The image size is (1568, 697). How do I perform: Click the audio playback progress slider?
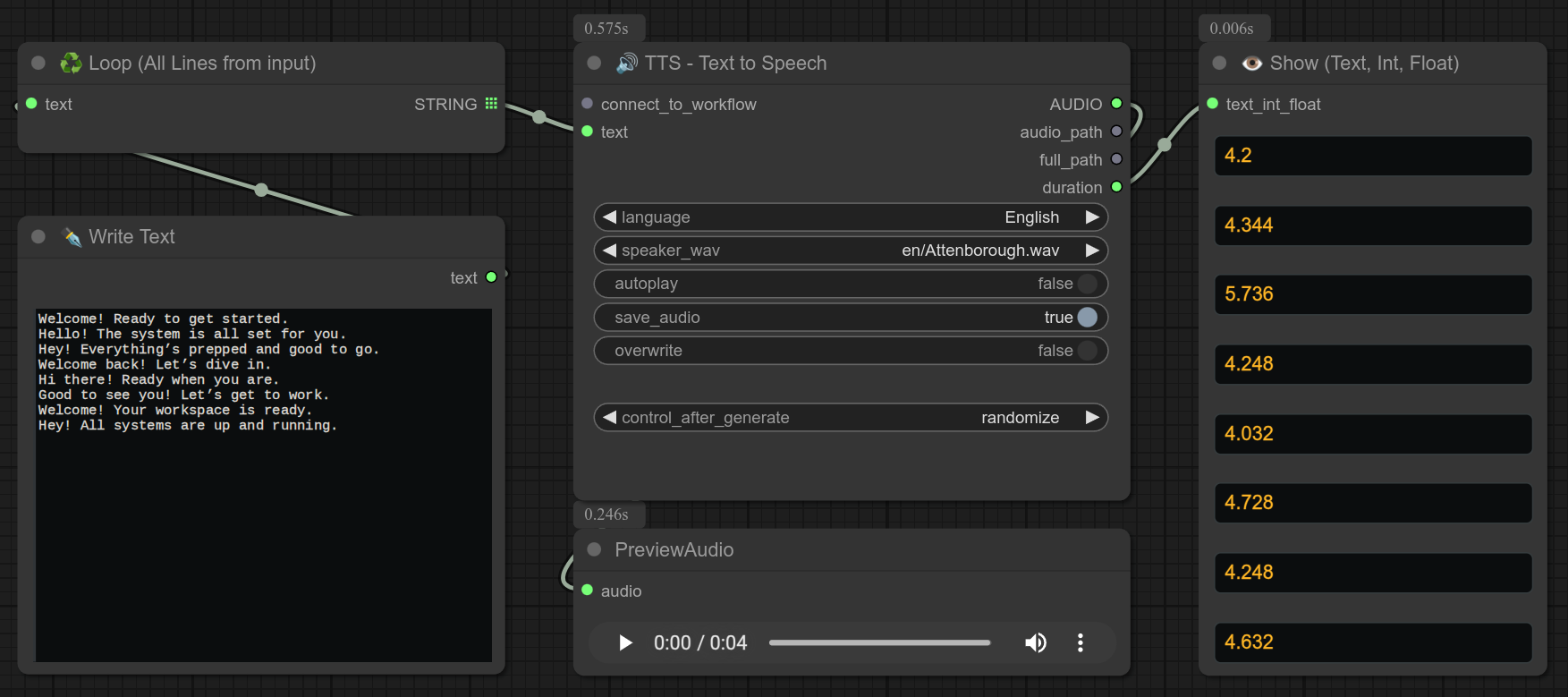tap(879, 642)
